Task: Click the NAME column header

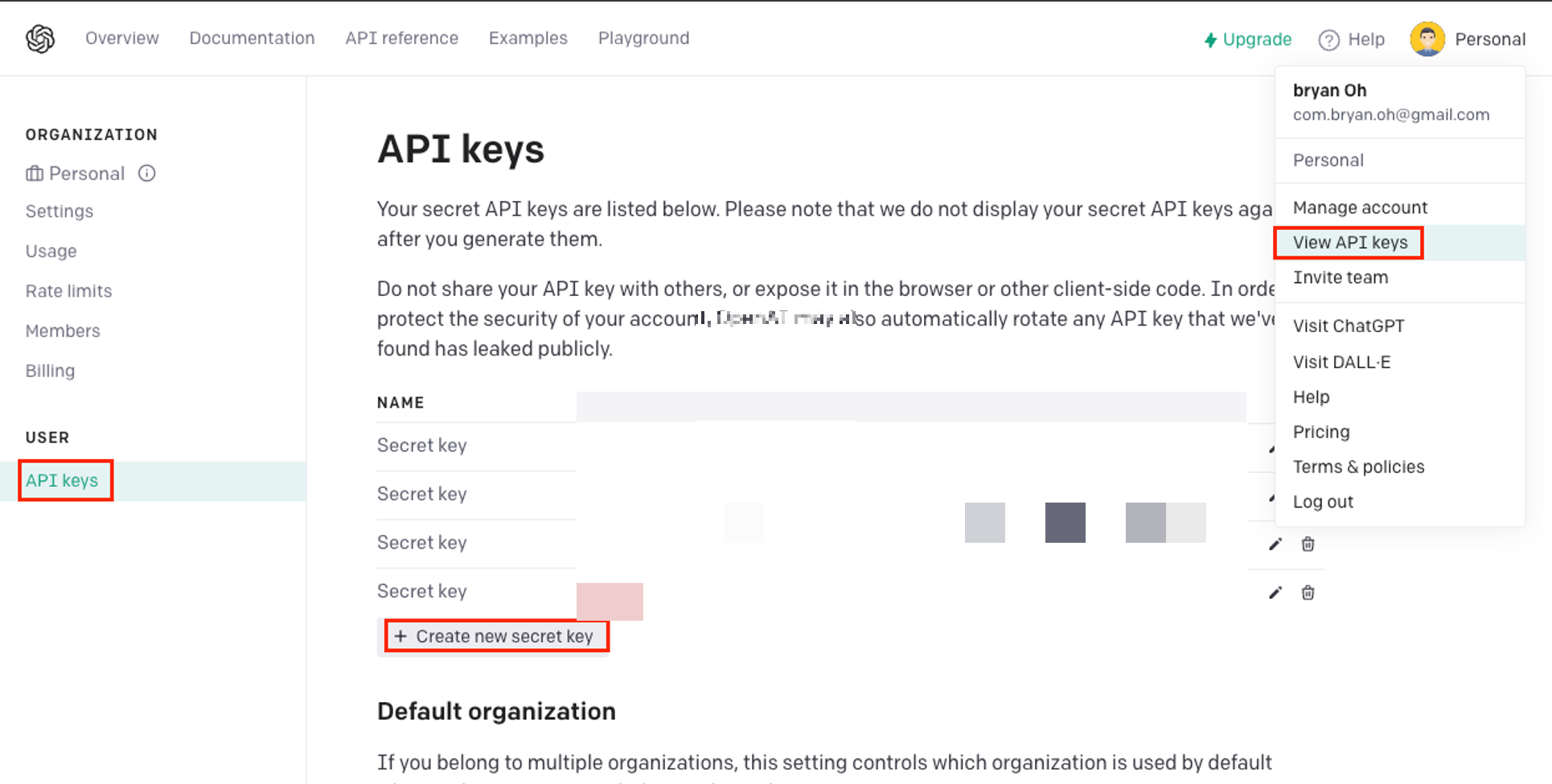Action: pyautogui.click(x=400, y=402)
